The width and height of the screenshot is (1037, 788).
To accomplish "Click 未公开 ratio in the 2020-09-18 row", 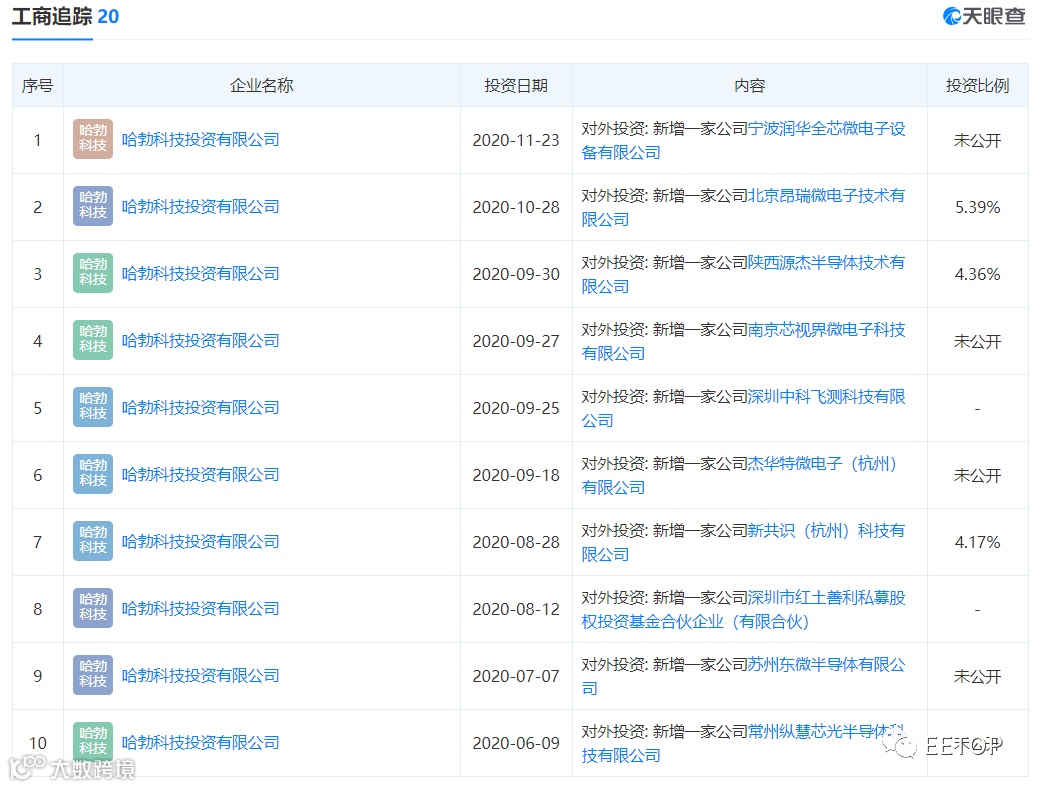I will click(x=977, y=475).
